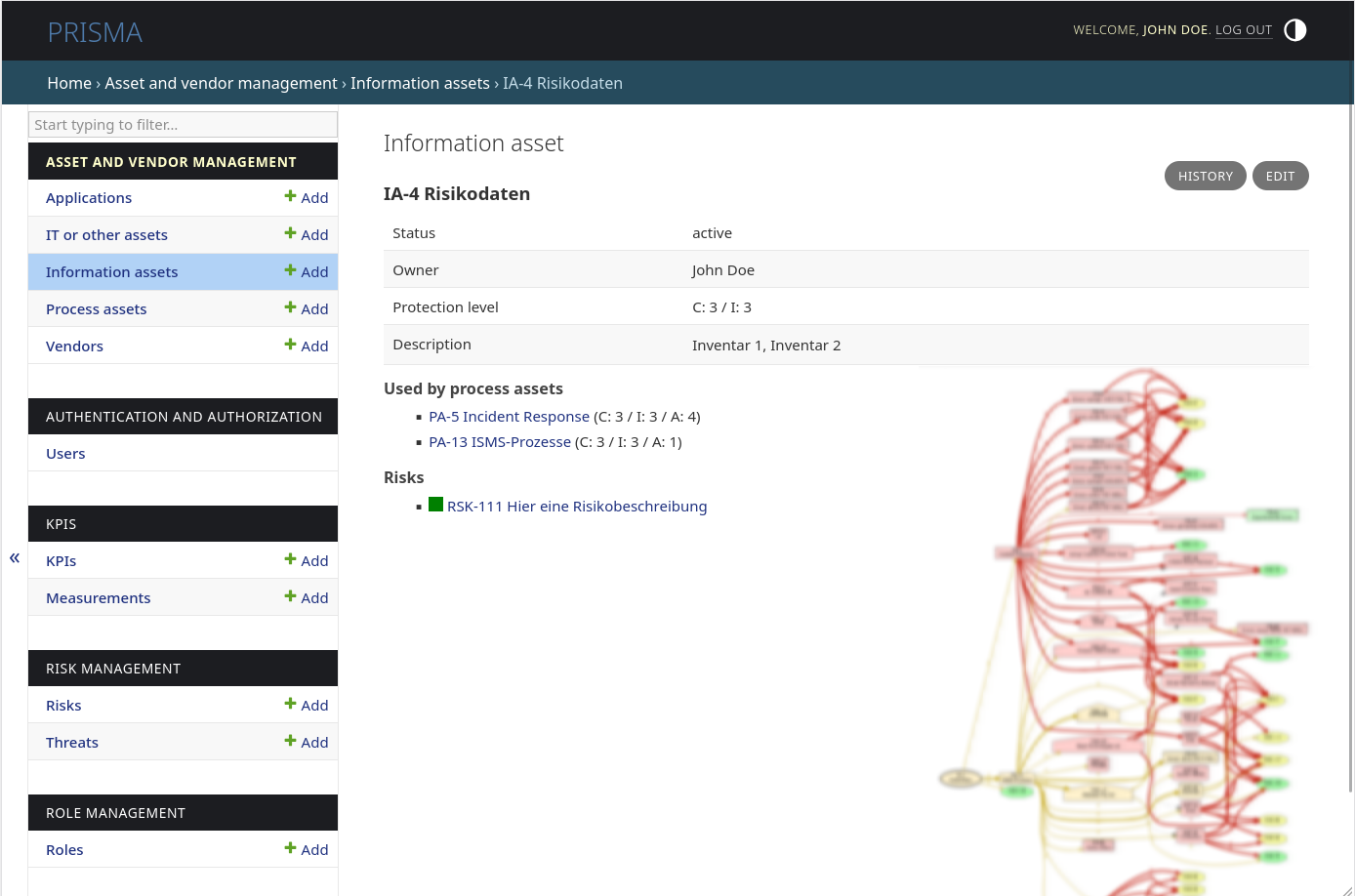
Task: Log out of the John Doe session
Action: pos(1244,30)
